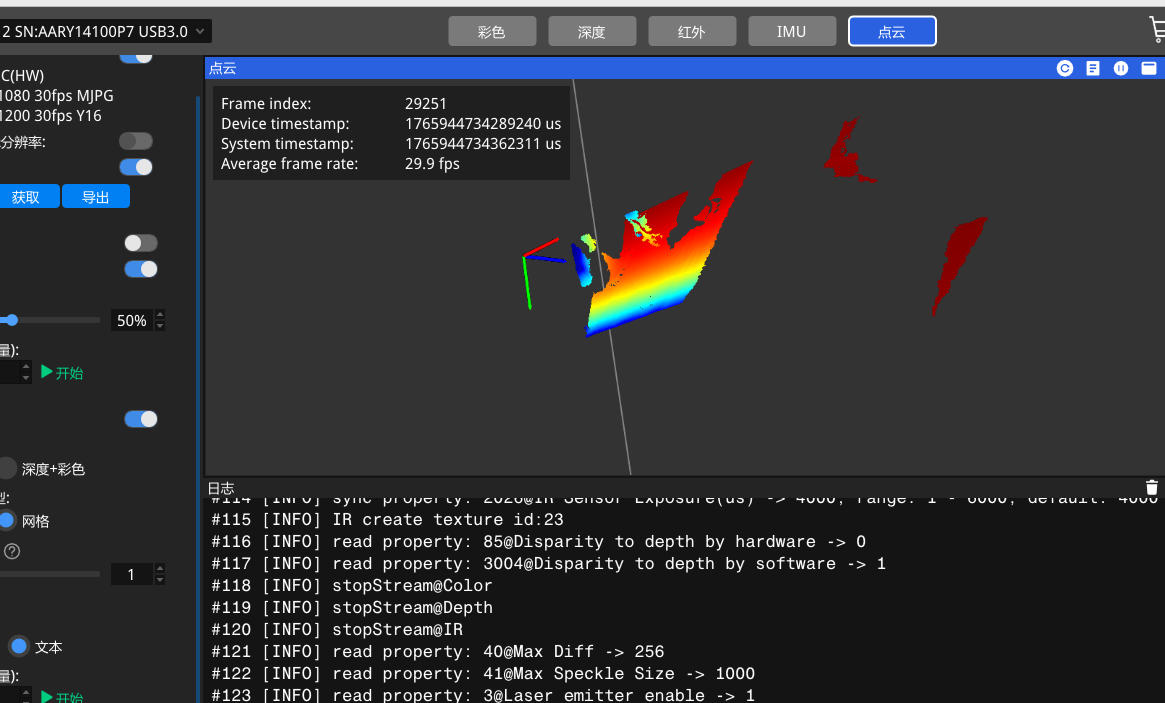Click the 50% value field

pos(132,320)
